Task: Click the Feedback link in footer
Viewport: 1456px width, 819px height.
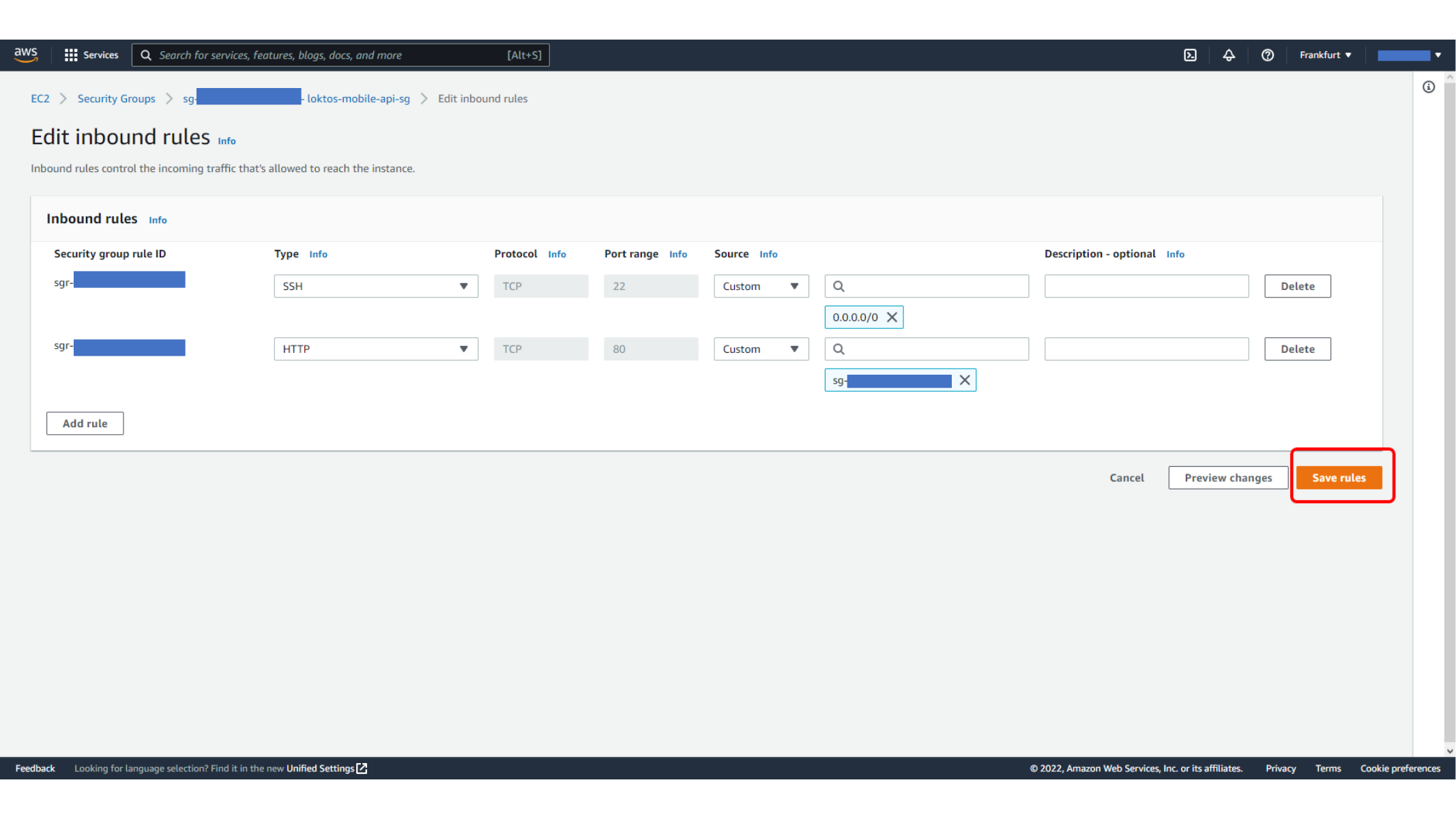Action: (35, 768)
